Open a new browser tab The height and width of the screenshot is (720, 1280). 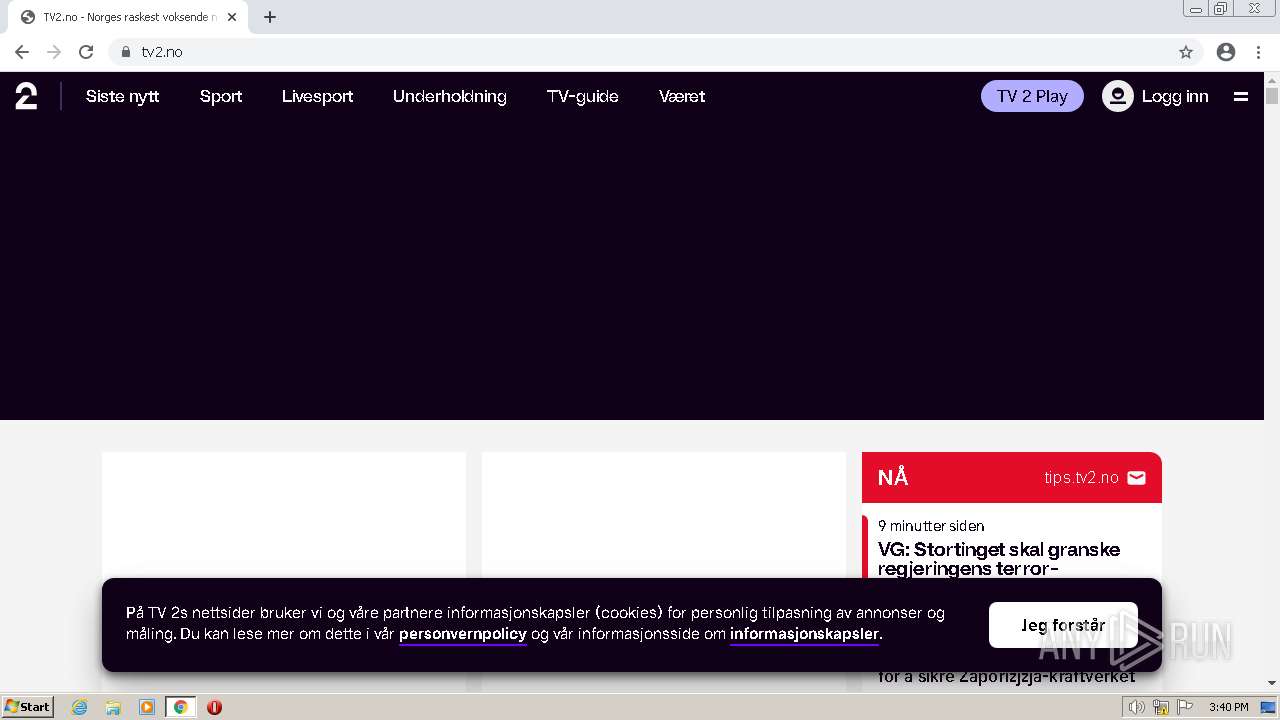coord(270,17)
